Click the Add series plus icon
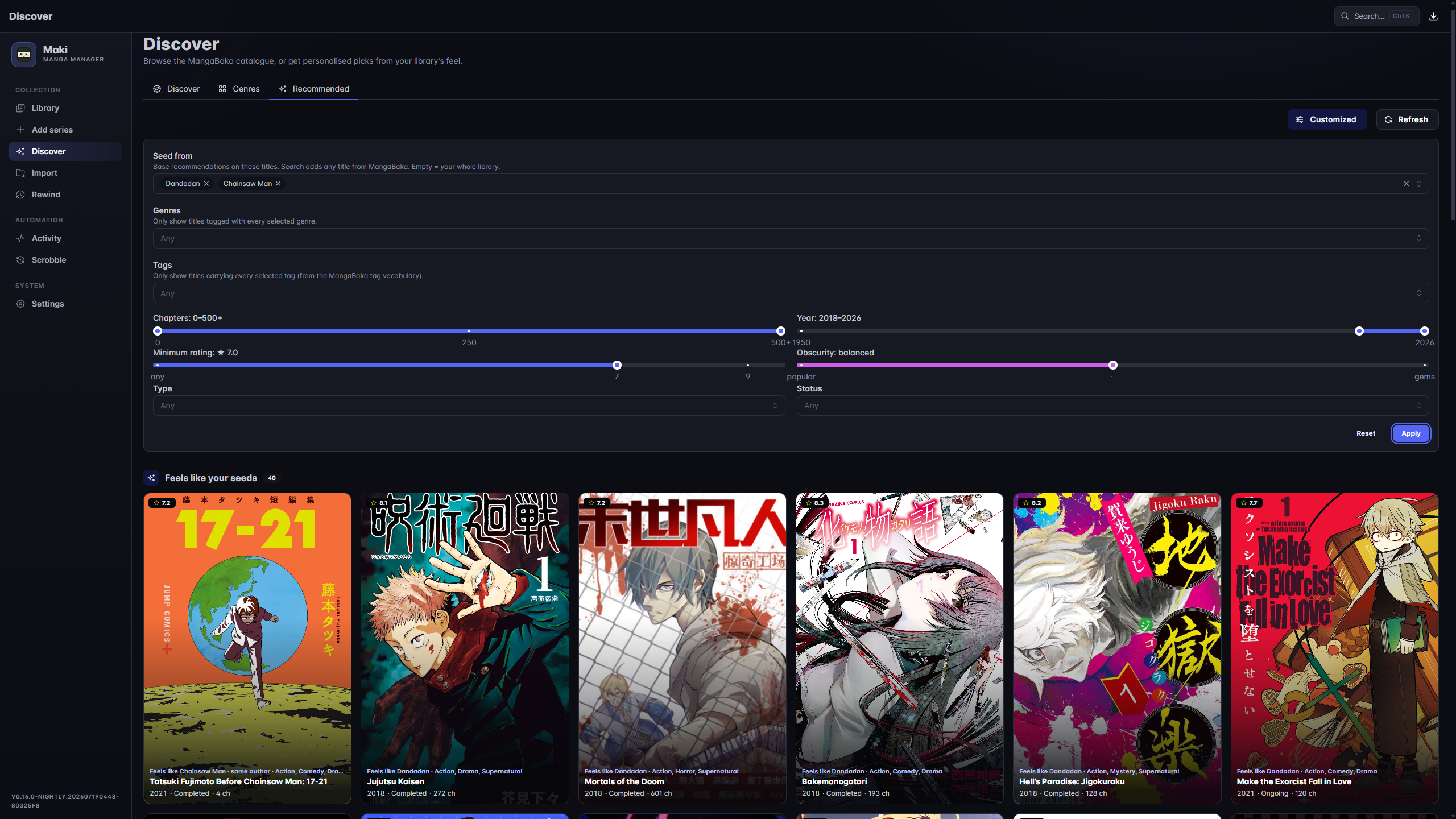 tap(20, 130)
